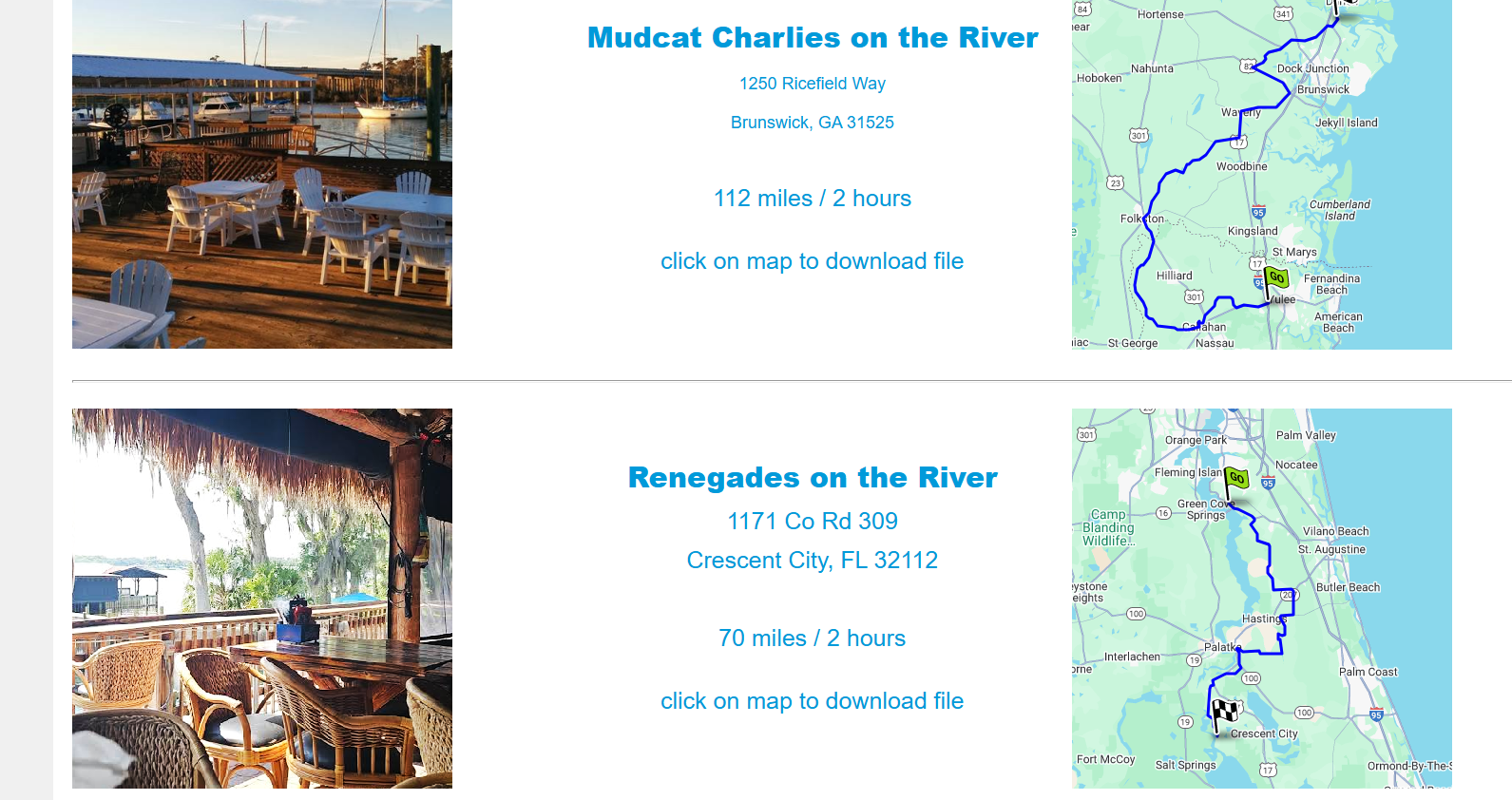Open the Renegades on the River heading
This screenshot has height=800, width=1512.
813,477
